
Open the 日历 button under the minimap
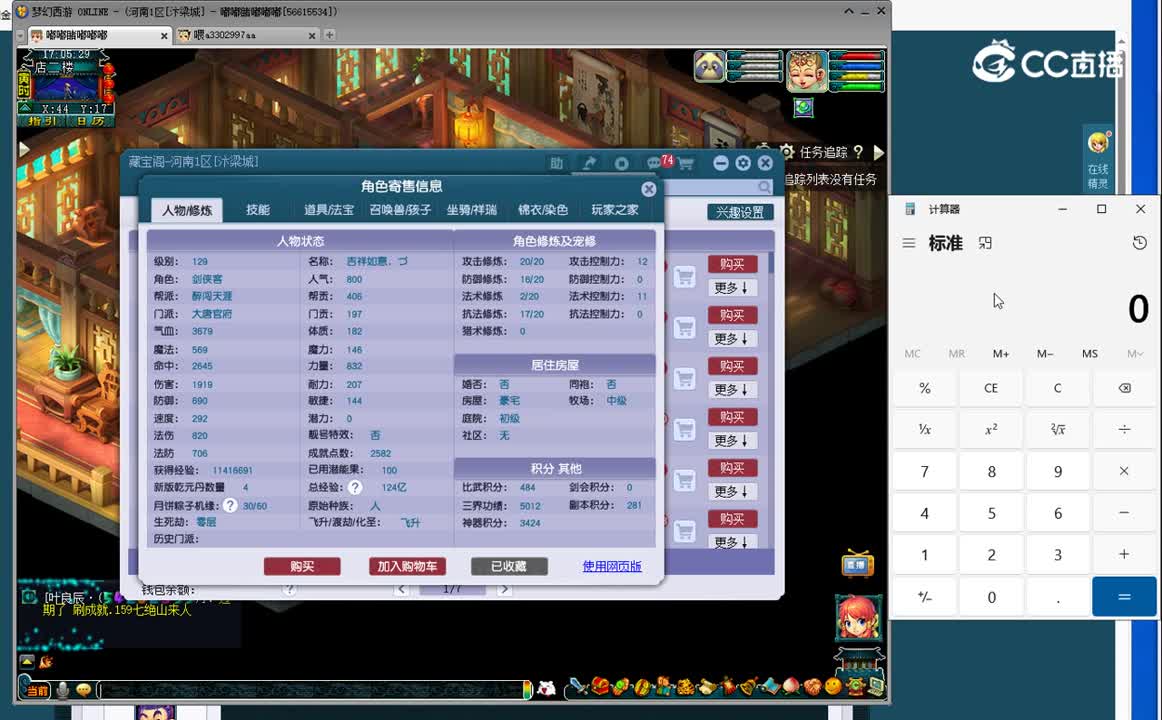point(90,121)
